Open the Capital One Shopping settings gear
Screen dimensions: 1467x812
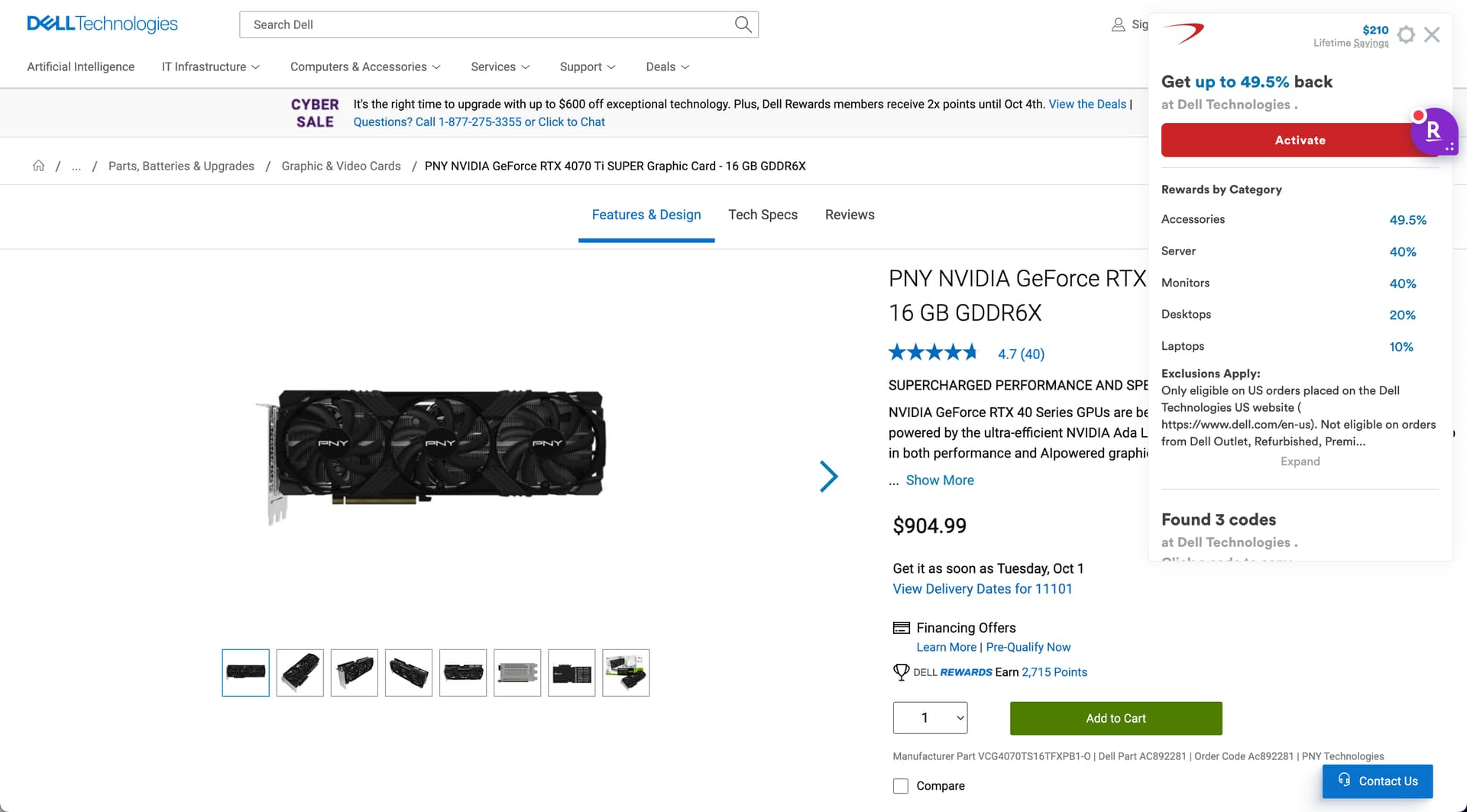pyautogui.click(x=1406, y=35)
